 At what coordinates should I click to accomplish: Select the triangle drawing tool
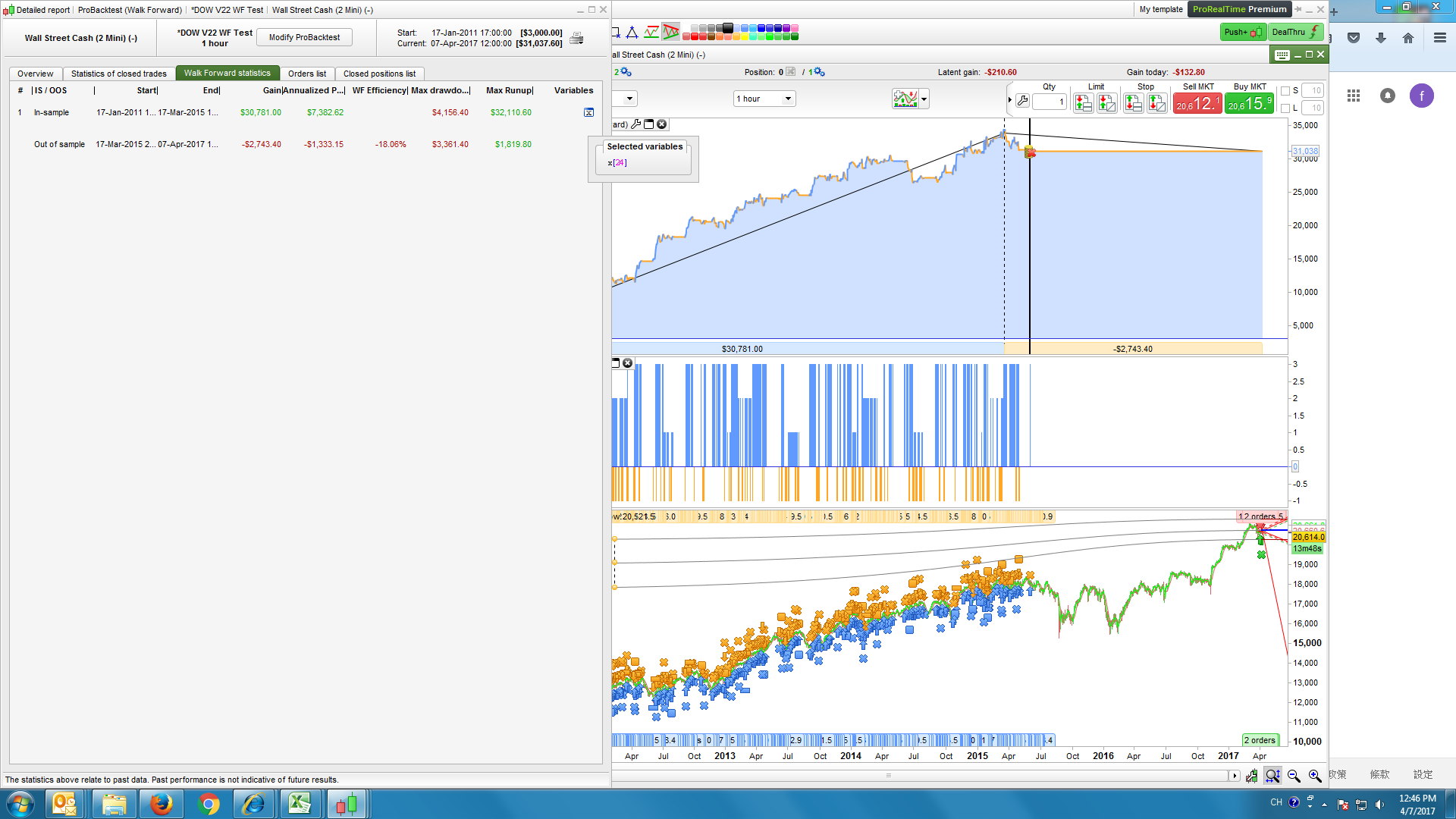(632, 32)
